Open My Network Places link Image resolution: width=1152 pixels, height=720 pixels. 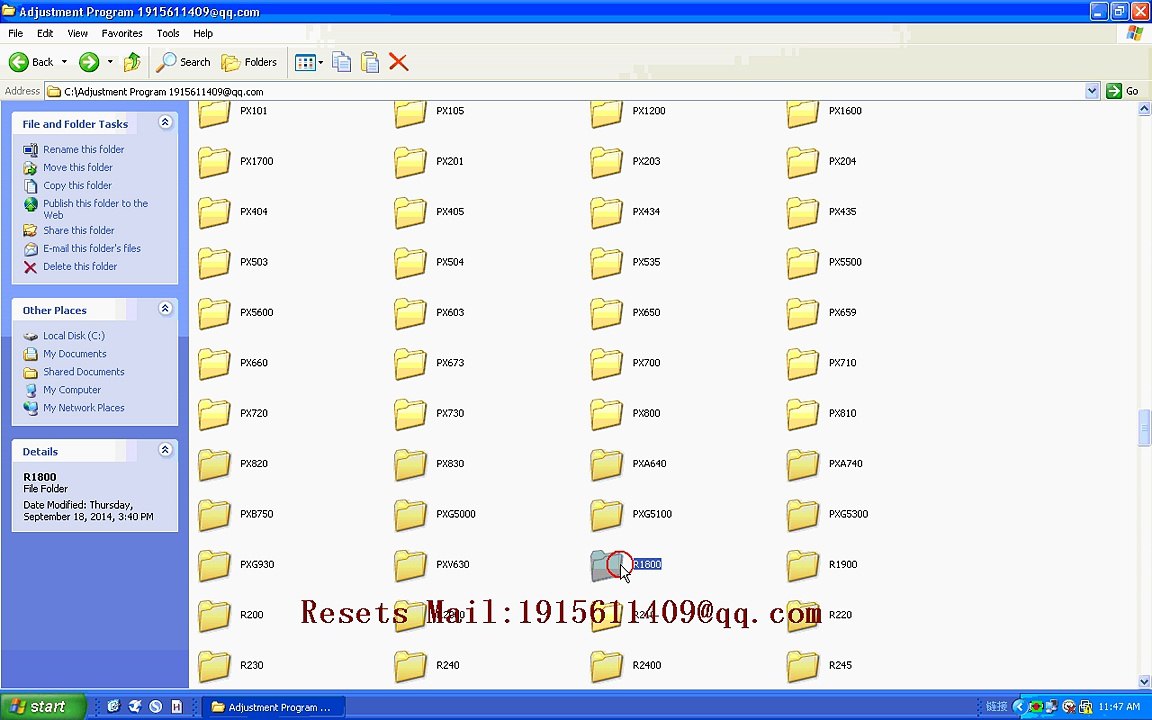click(x=84, y=408)
